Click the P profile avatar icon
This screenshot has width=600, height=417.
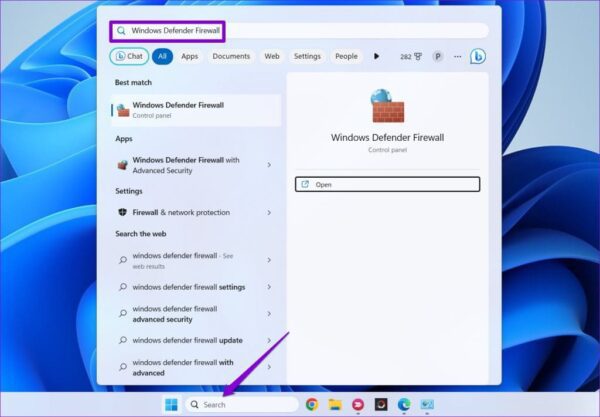pos(438,56)
